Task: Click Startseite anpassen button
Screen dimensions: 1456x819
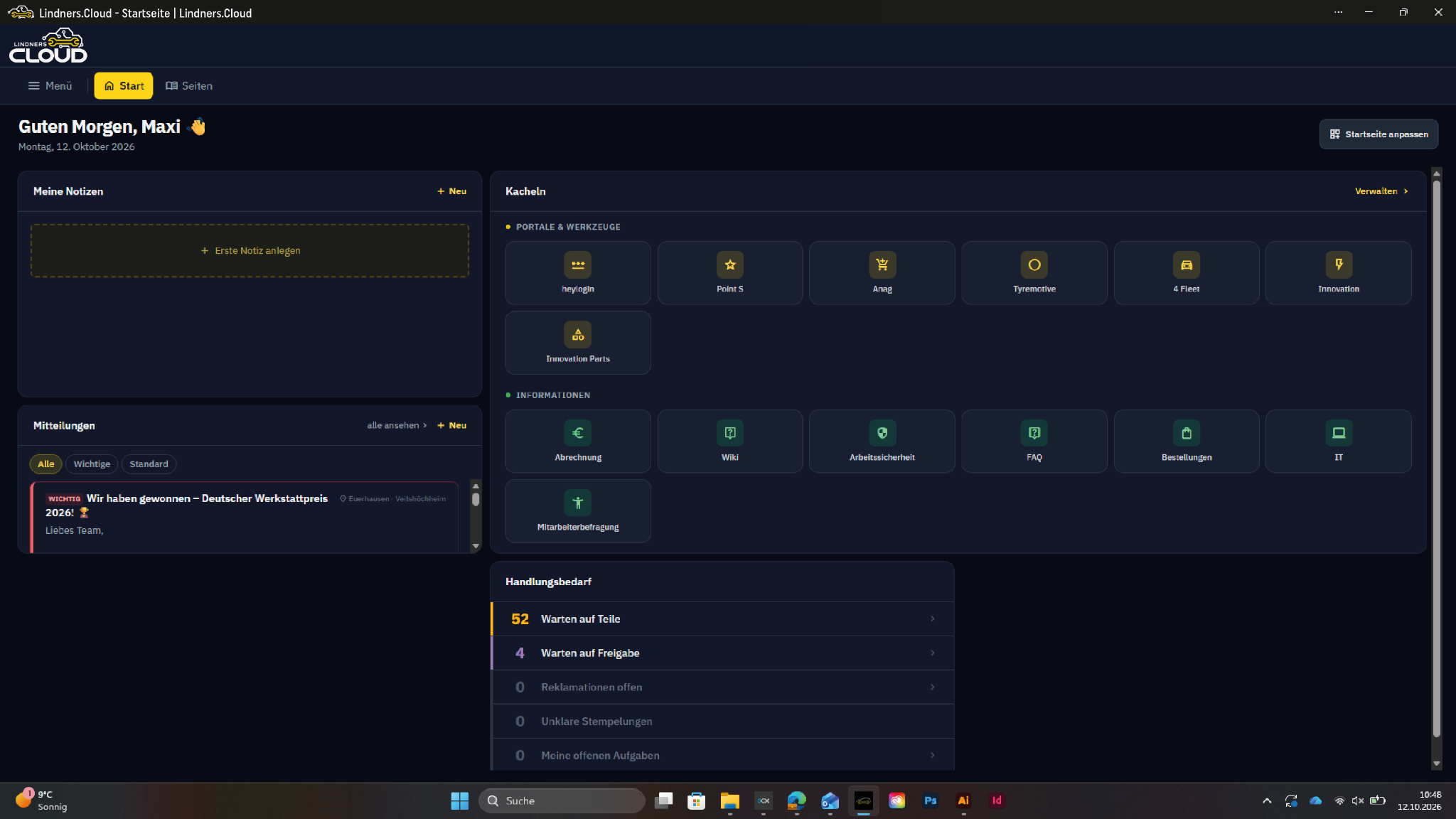Action: pos(1379,134)
